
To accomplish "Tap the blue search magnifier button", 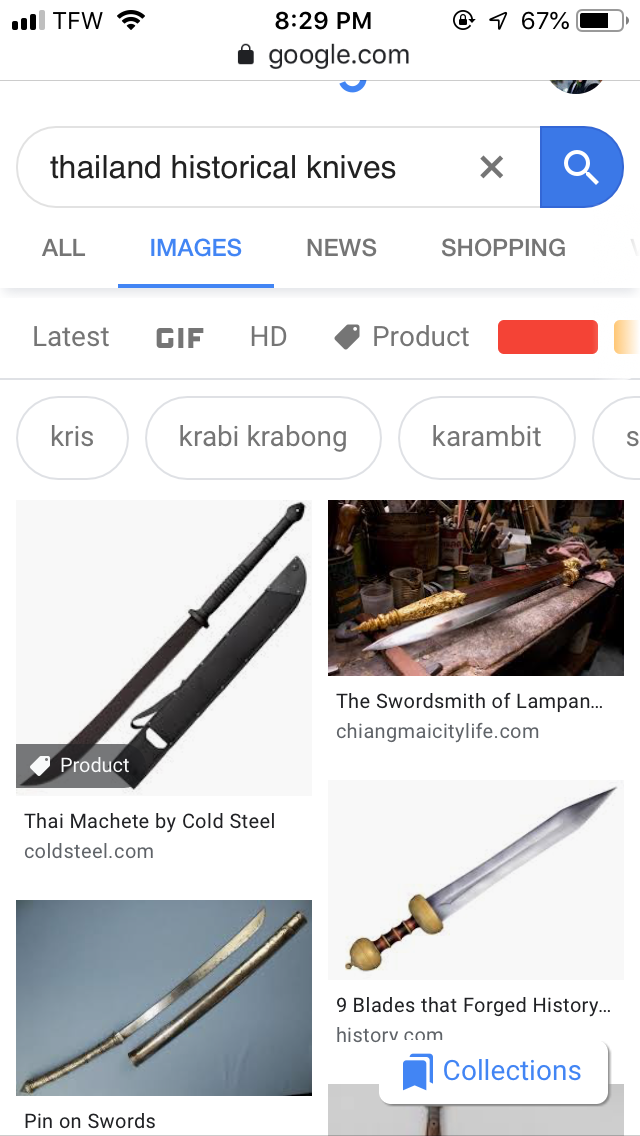I will (581, 167).
